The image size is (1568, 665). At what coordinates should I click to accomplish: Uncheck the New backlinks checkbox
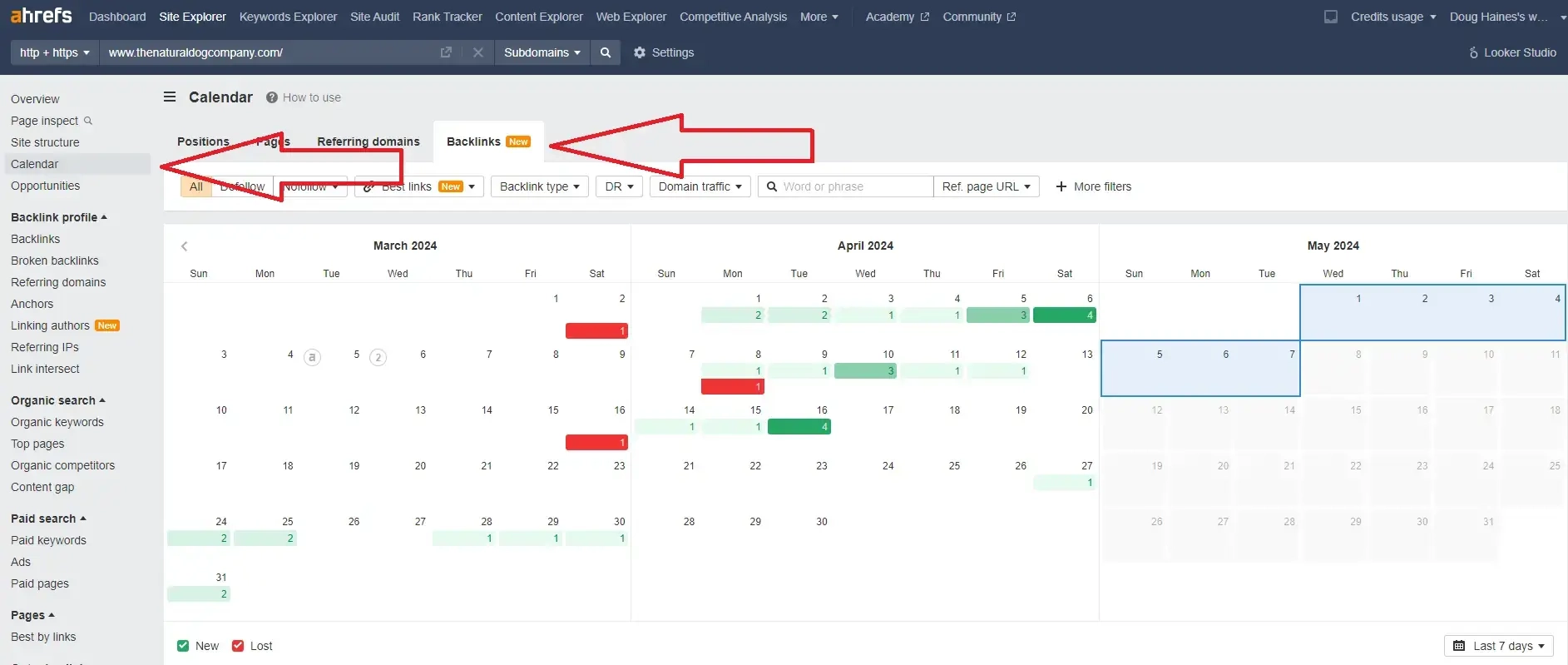pos(183,646)
